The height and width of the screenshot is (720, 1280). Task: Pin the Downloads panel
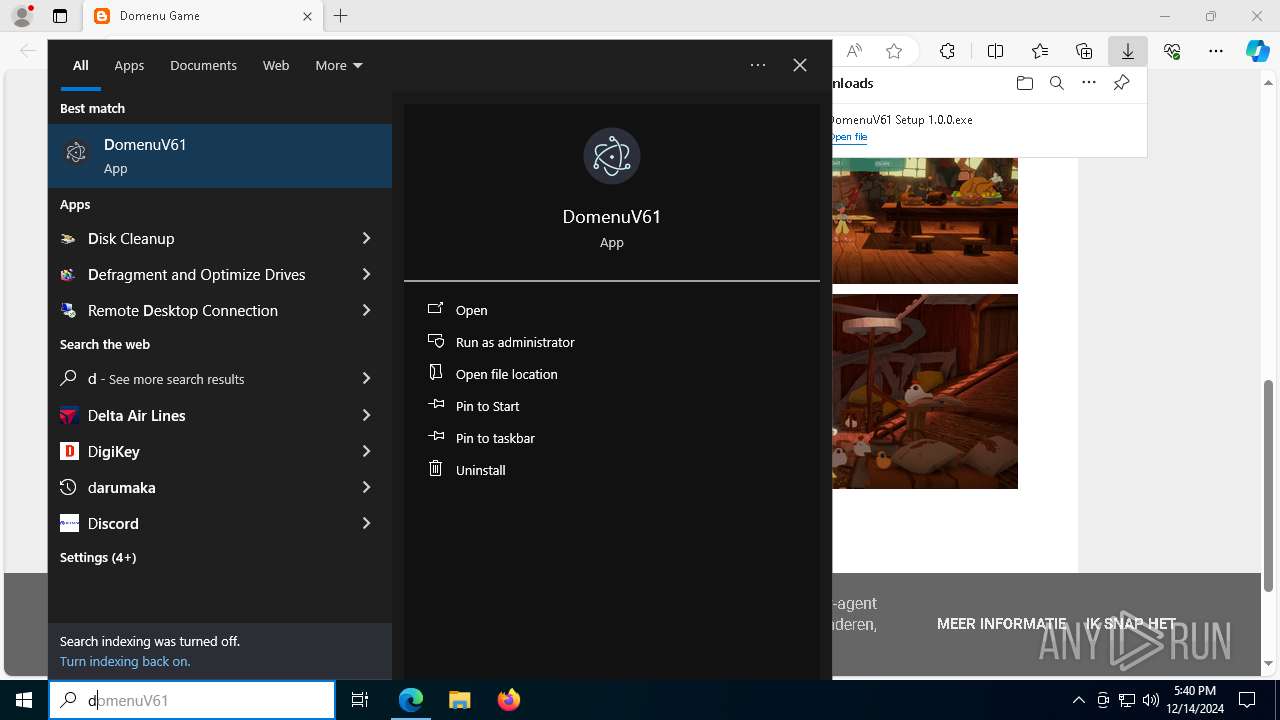click(1121, 83)
